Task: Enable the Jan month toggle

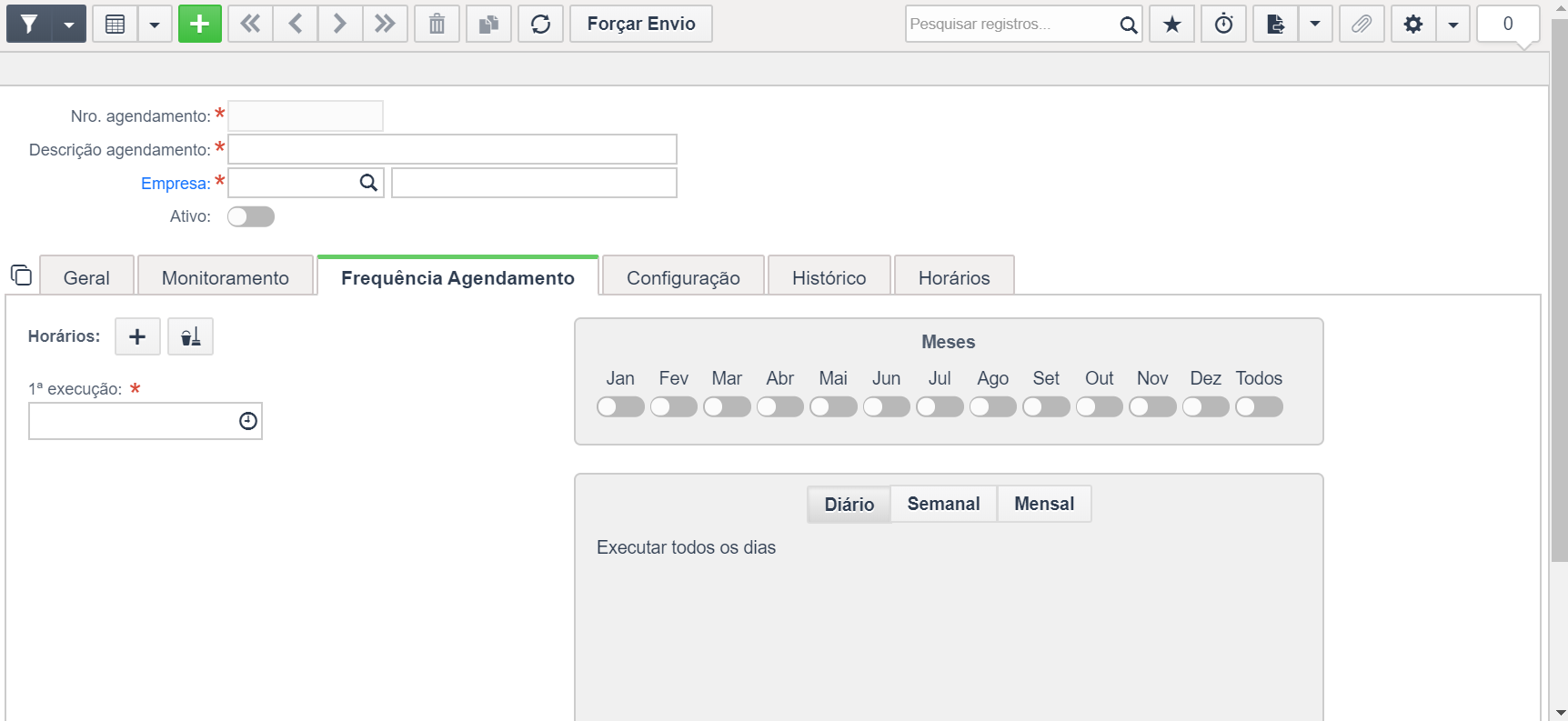Action: (x=620, y=406)
